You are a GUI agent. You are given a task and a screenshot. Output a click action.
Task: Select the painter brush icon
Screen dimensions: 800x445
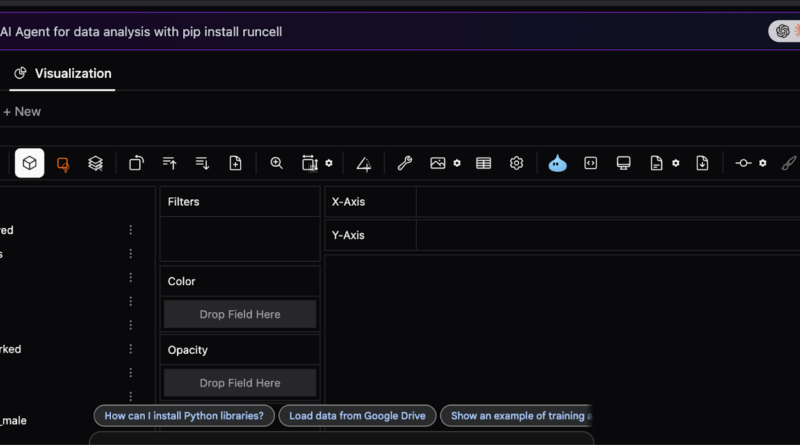pos(789,163)
